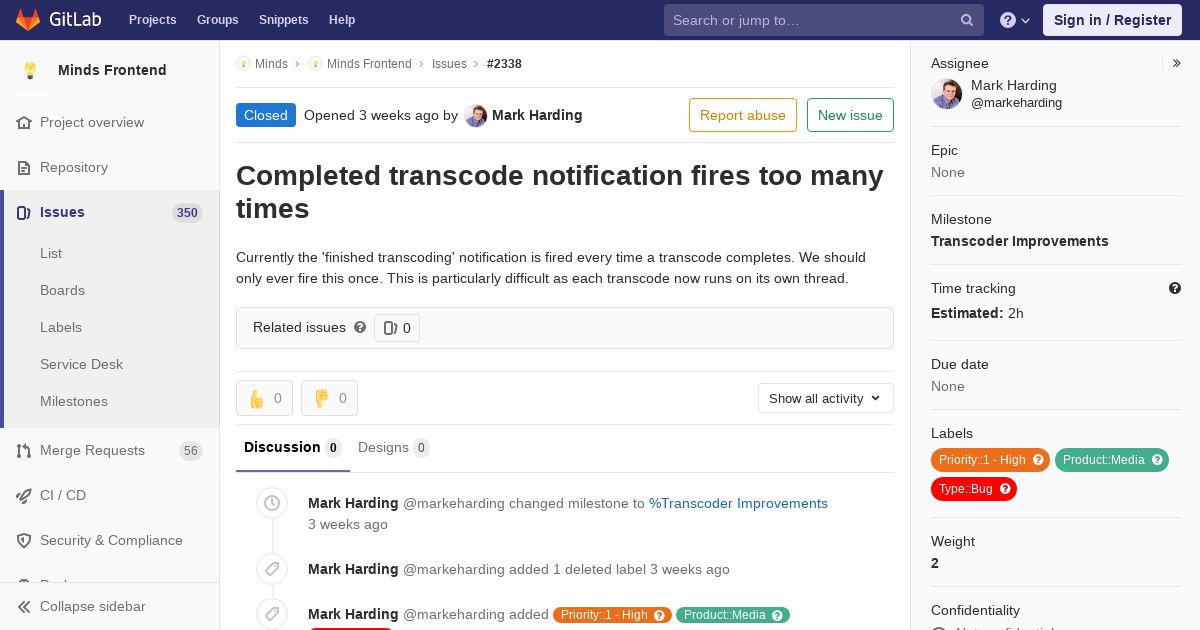Click Minds Frontend project title

112,70
